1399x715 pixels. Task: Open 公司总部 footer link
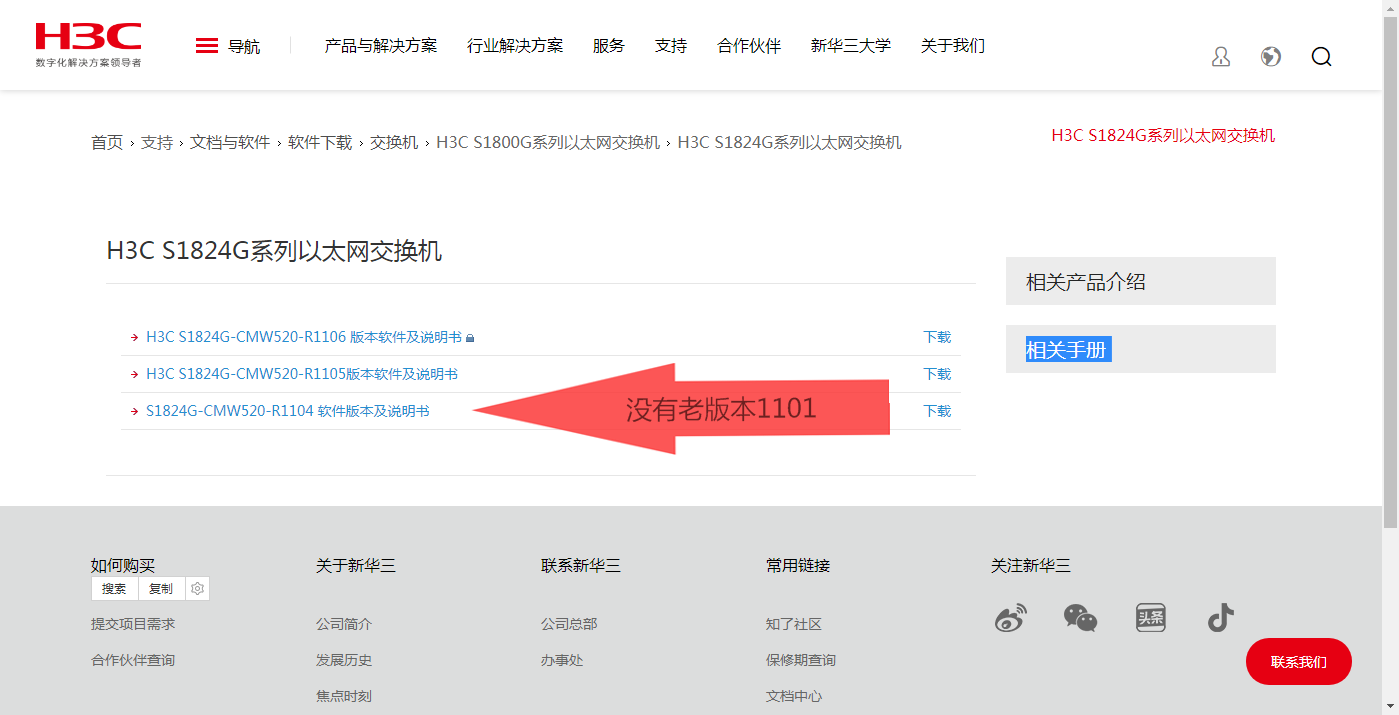(x=569, y=624)
